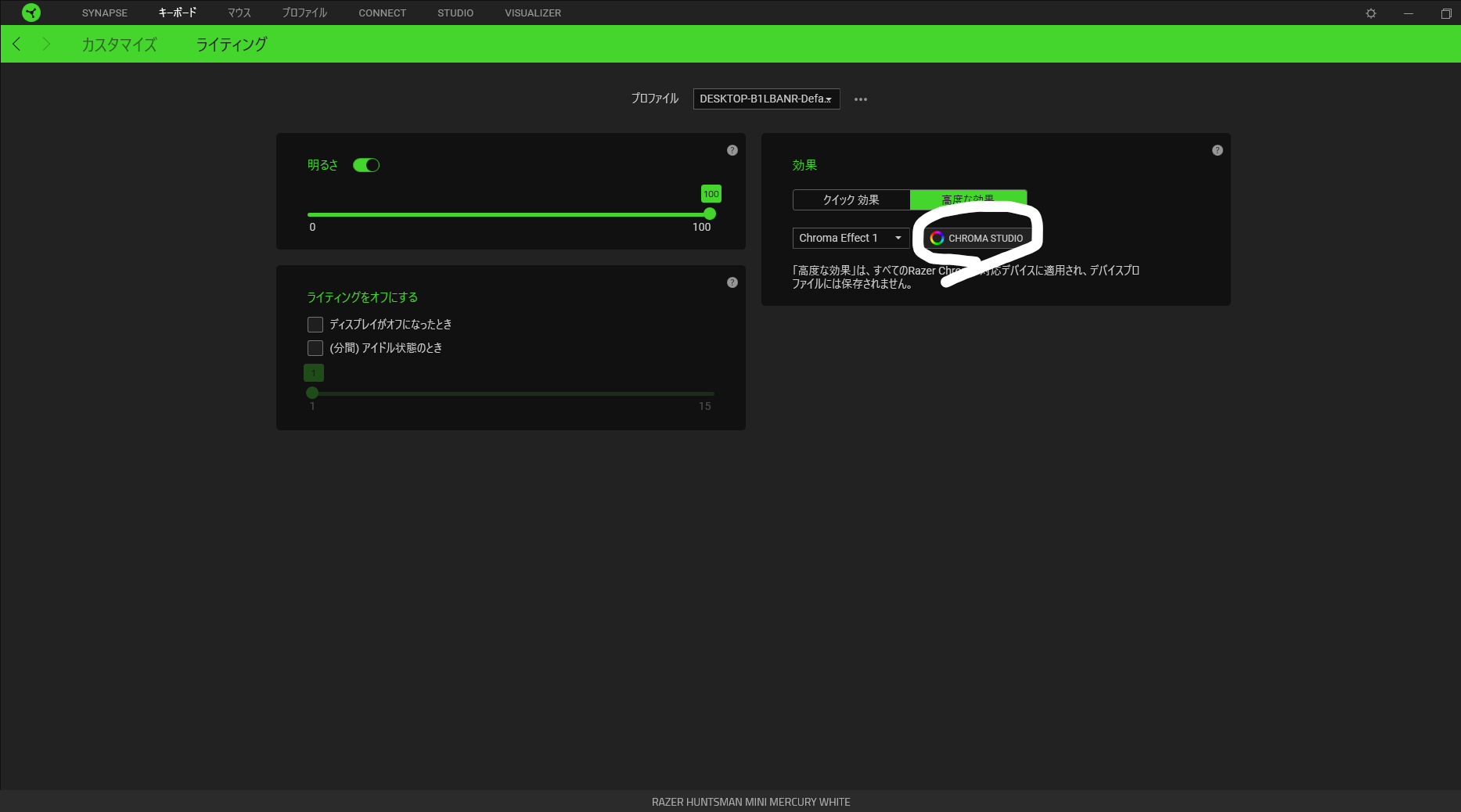Open the DESKTOP-B1LBANR profile dropdown

point(766,99)
